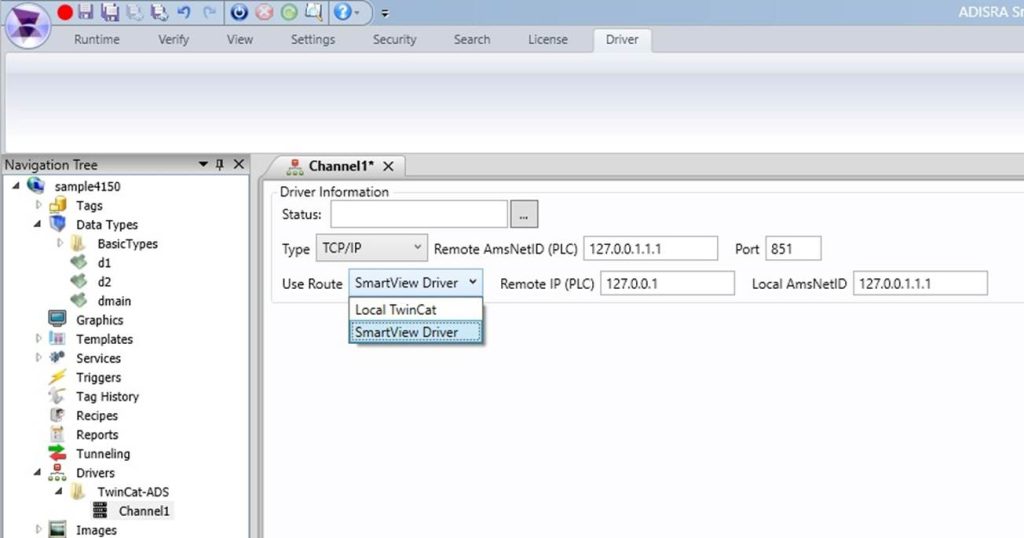This screenshot has height=538, width=1024.
Task: Select Local TwinCat from the dropdown list
Action: (x=396, y=310)
